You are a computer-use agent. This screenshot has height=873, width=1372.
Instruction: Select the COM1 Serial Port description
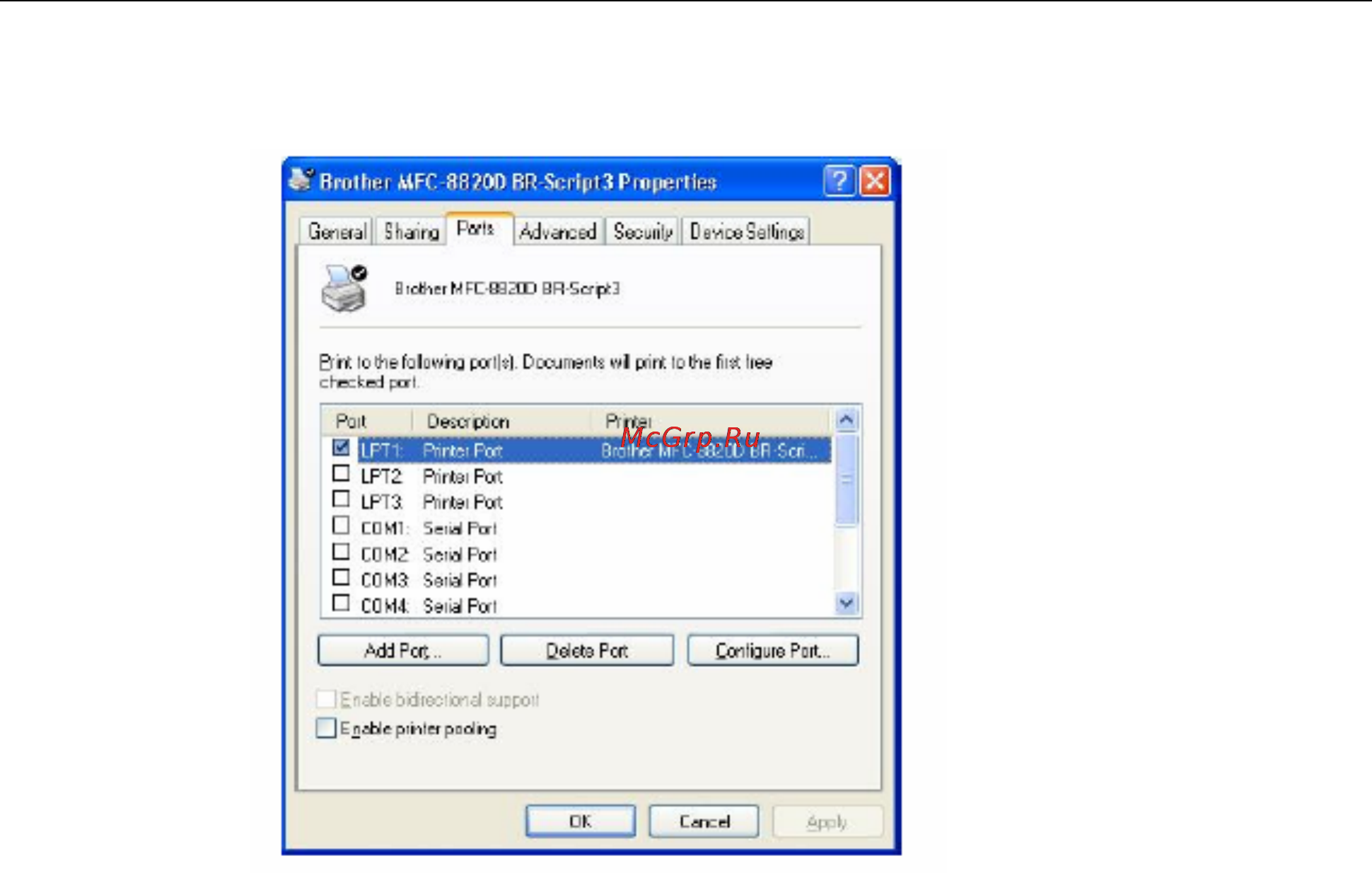tap(460, 528)
